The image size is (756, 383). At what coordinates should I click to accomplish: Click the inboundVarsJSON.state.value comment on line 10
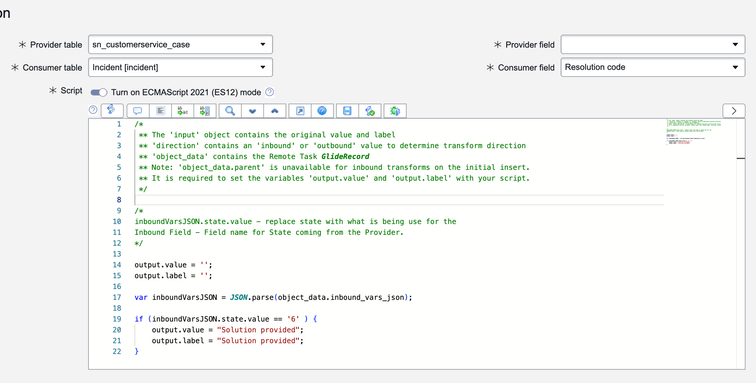(193, 221)
